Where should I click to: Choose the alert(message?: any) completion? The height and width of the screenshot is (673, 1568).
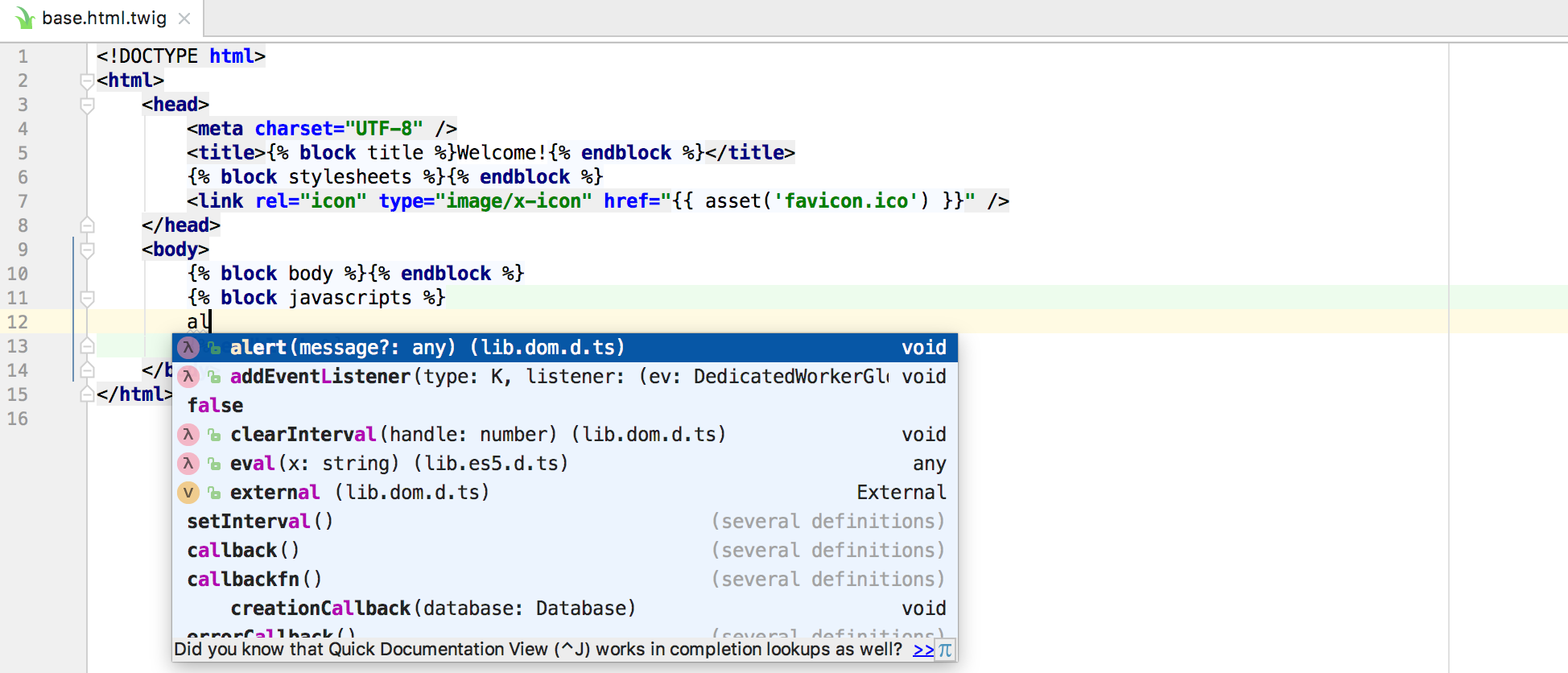565,348
